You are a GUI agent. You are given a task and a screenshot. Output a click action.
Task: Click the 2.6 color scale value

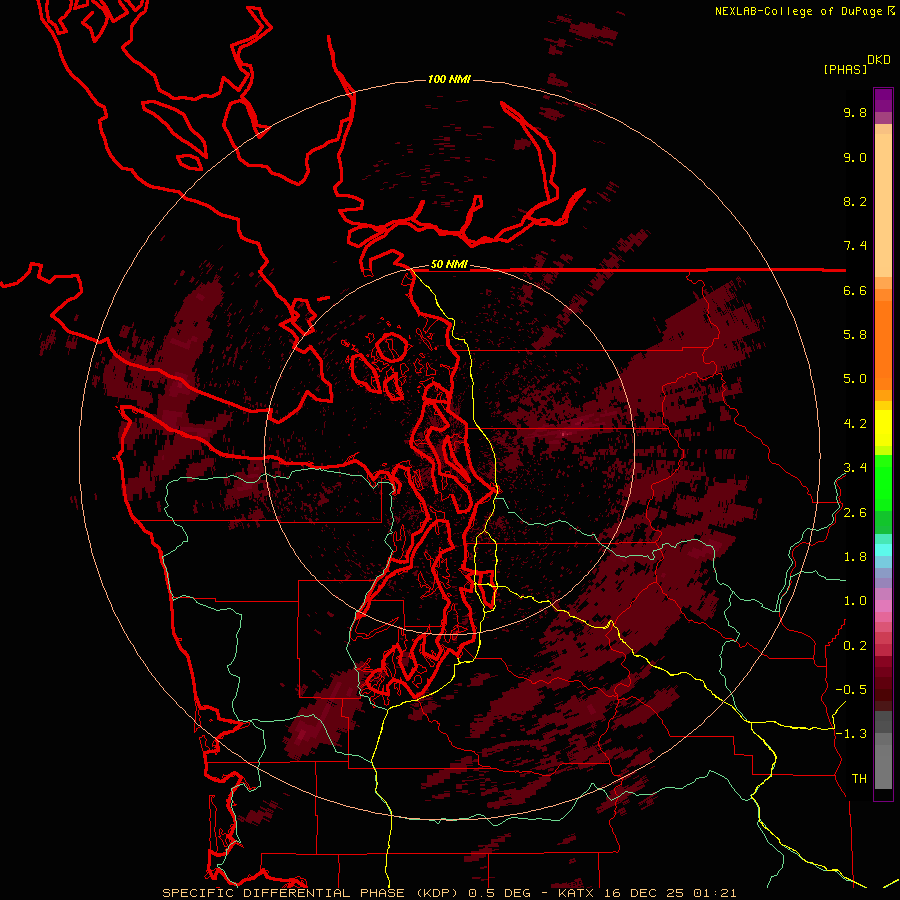click(x=855, y=513)
